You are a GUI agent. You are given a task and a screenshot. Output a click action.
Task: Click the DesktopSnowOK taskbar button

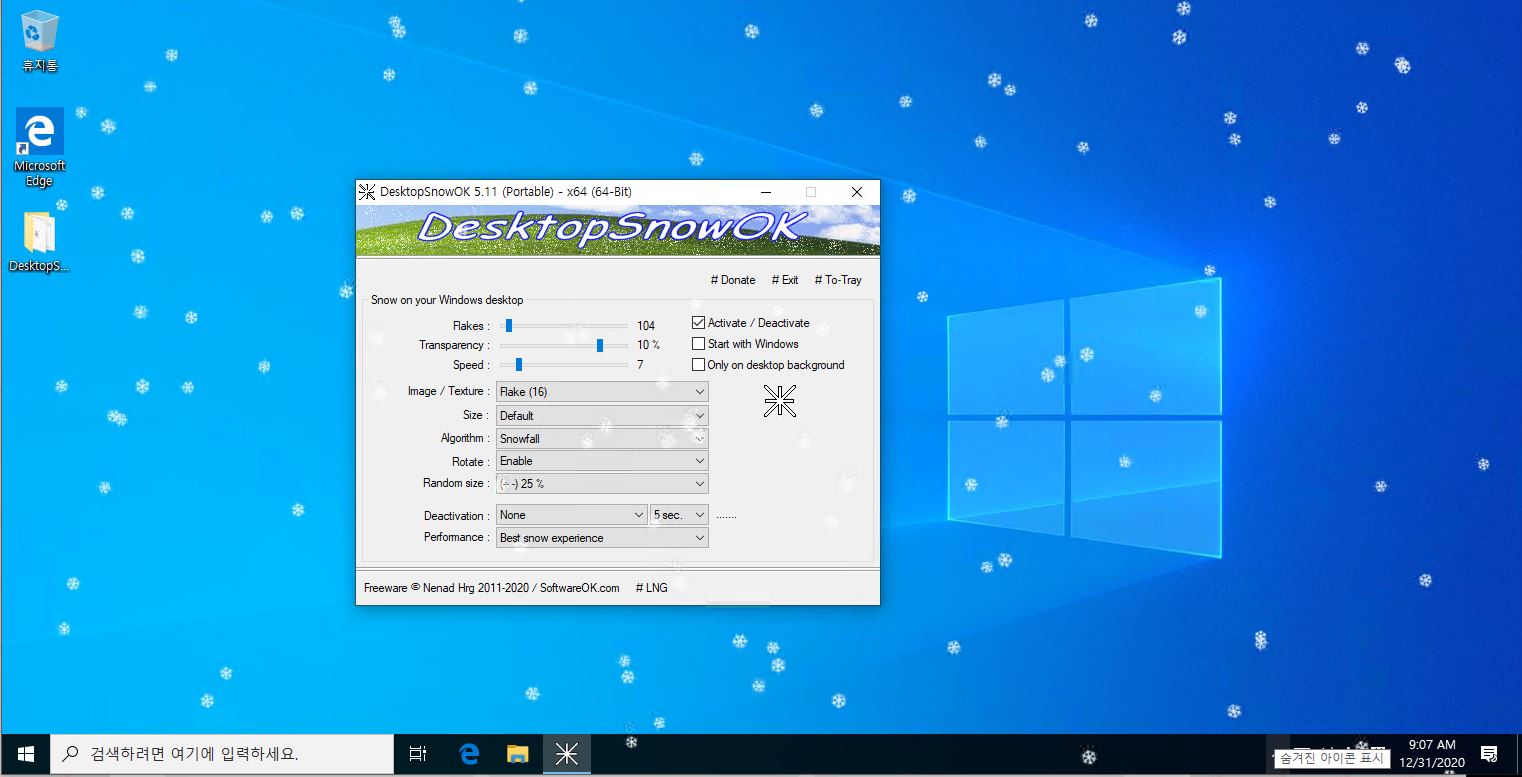(566, 754)
